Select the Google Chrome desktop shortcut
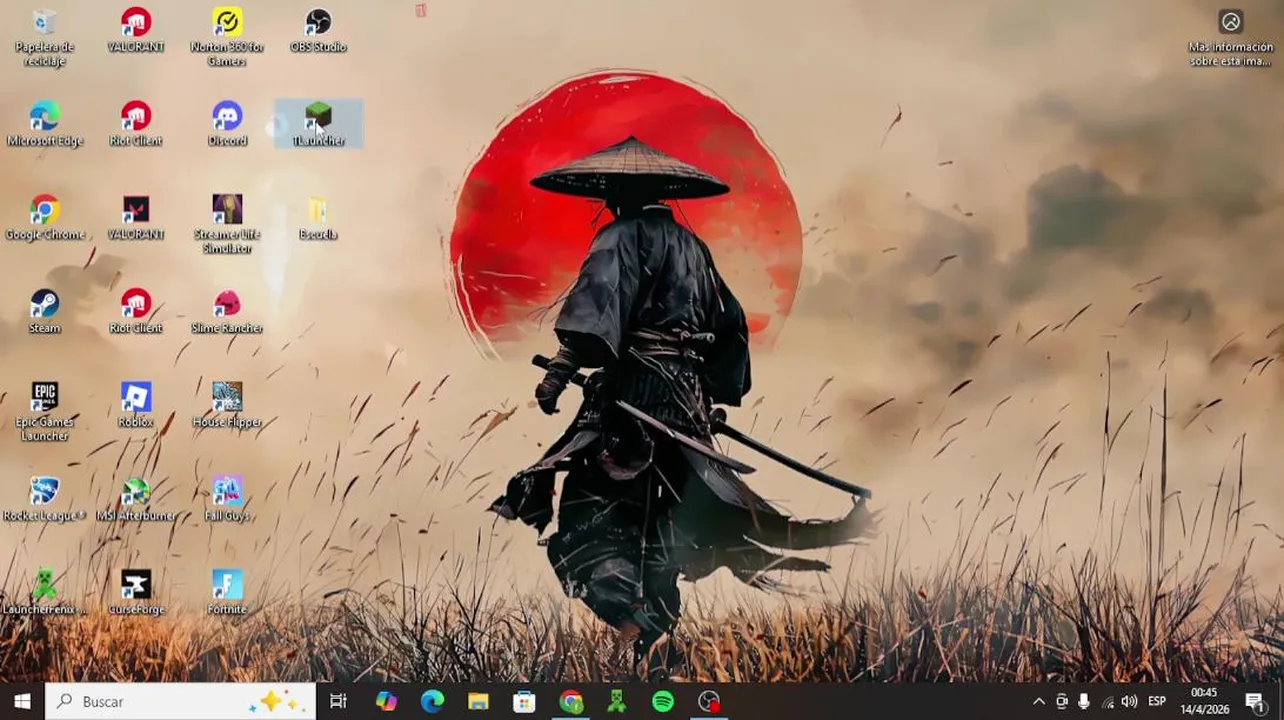This screenshot has height=720, width=1284. tap(44, 218)
